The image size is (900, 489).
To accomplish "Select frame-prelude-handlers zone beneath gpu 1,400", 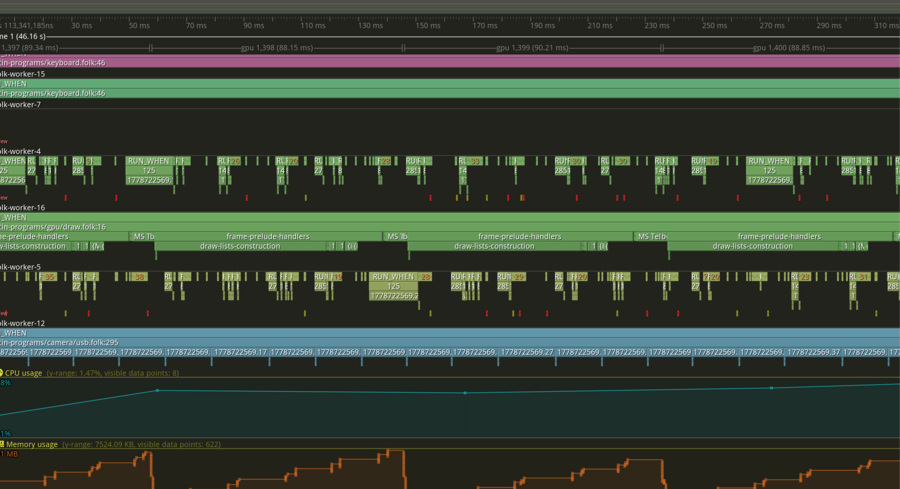I will 779,236.
